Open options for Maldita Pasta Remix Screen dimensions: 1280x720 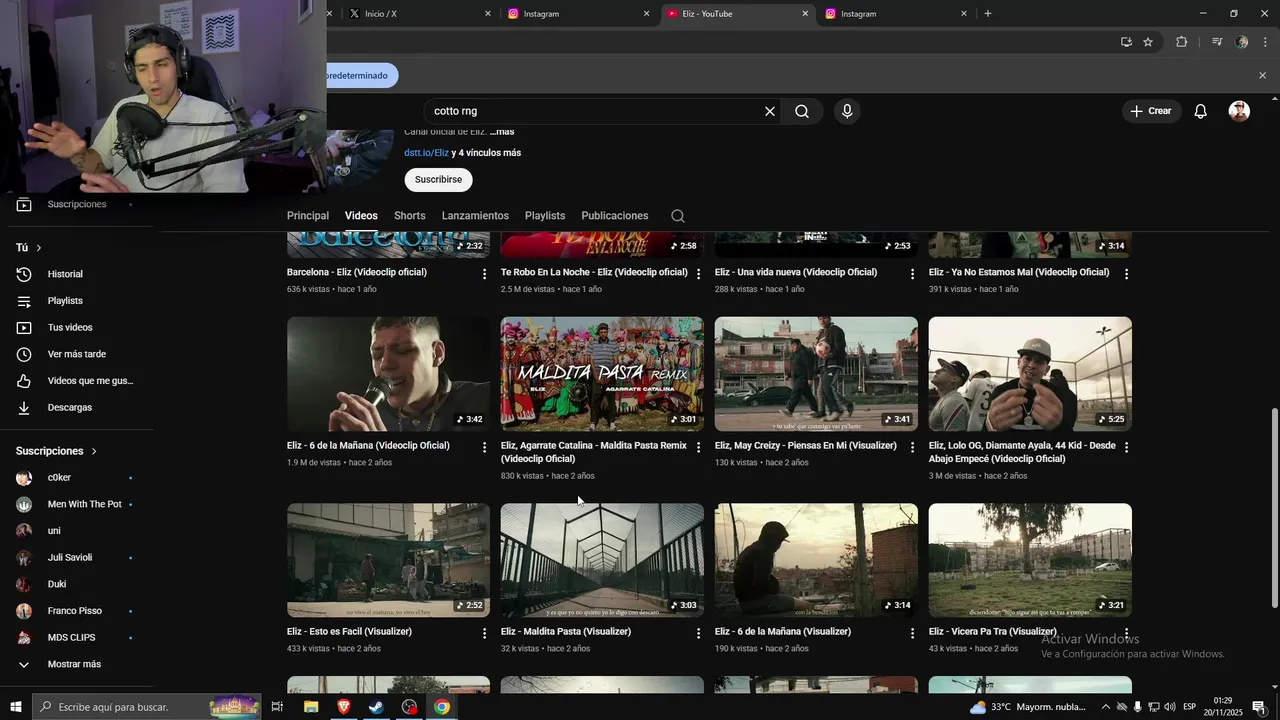pos(699,447)
